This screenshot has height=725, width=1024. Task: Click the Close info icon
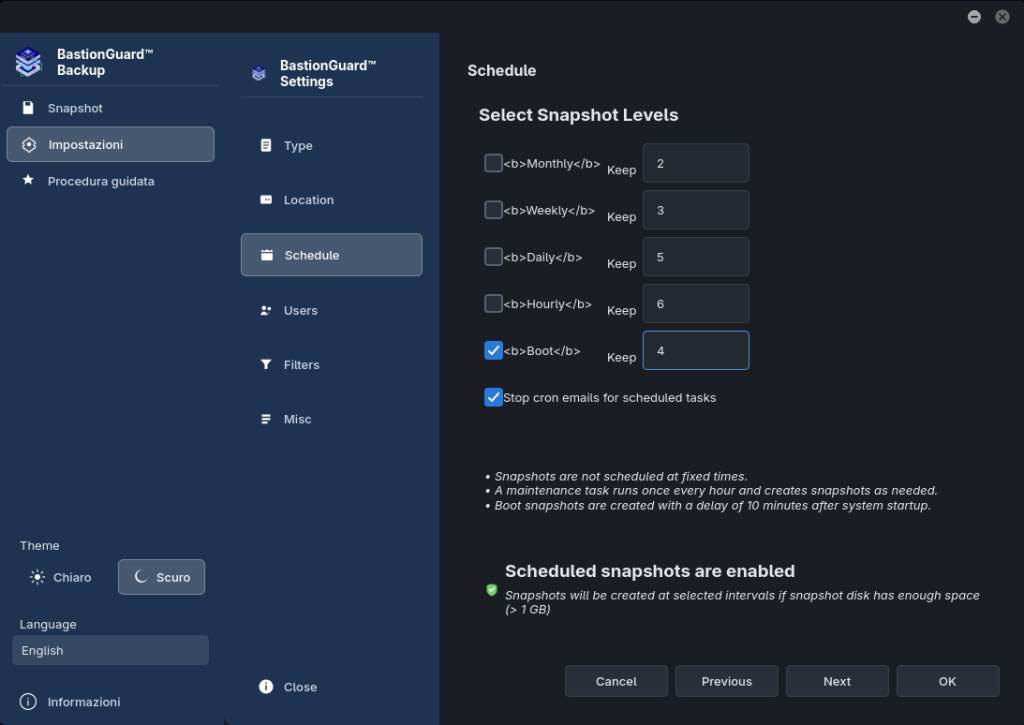[266, 686]
